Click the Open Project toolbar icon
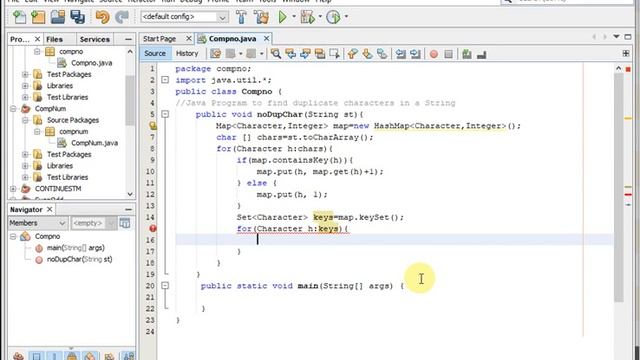 pos(58,17)
